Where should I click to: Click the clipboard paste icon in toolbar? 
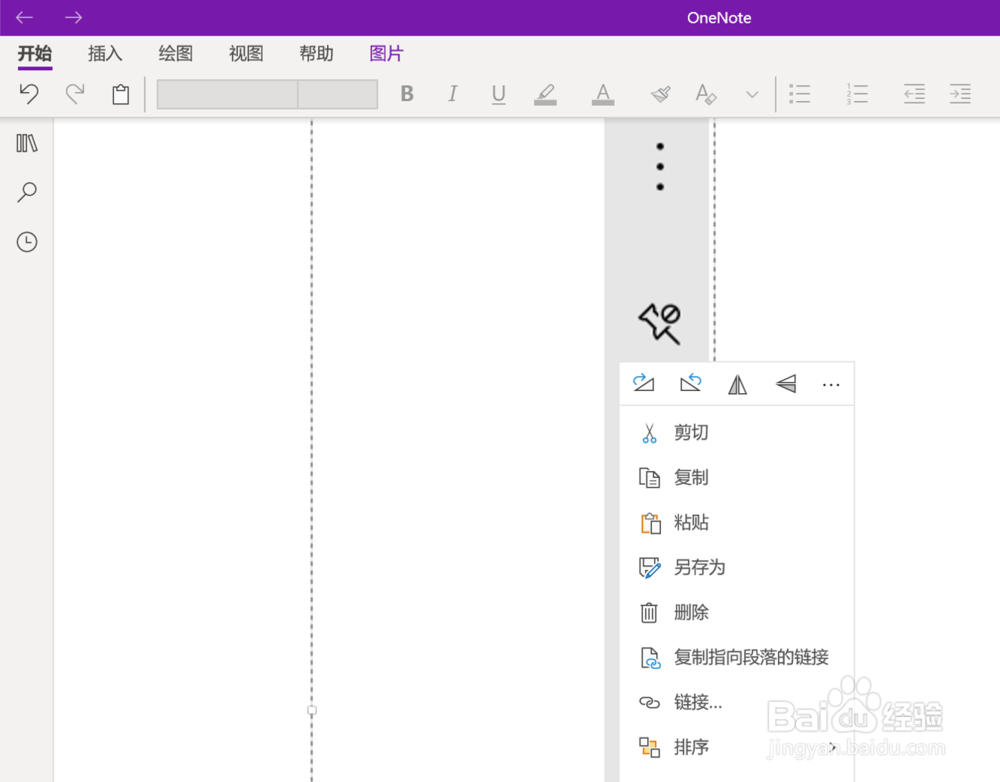[x=121, y=94]
